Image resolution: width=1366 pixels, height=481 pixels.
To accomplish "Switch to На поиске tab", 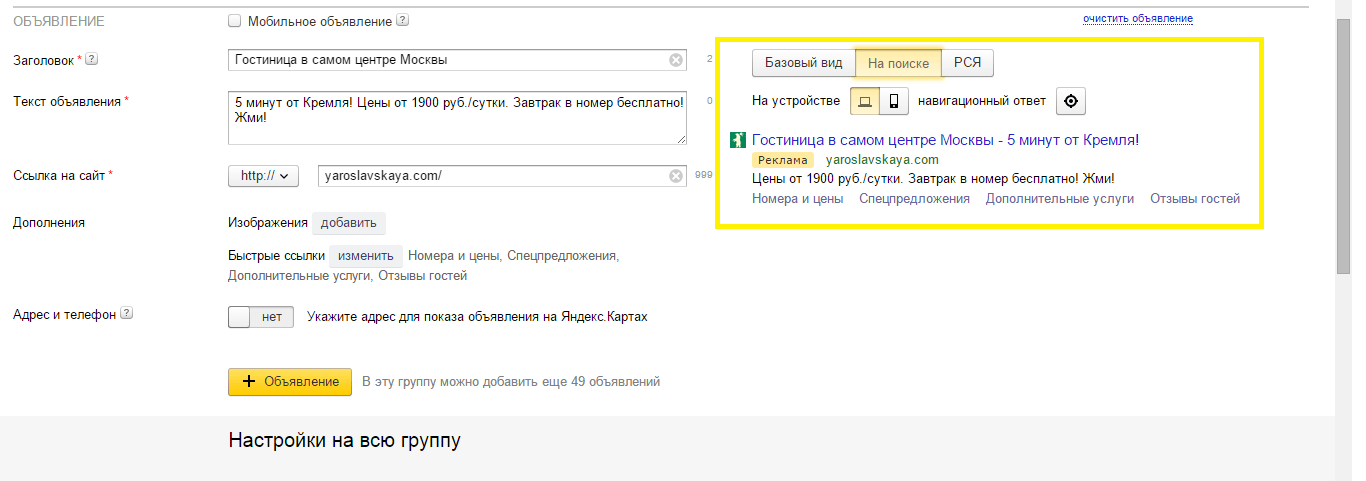I will [898, 63].
